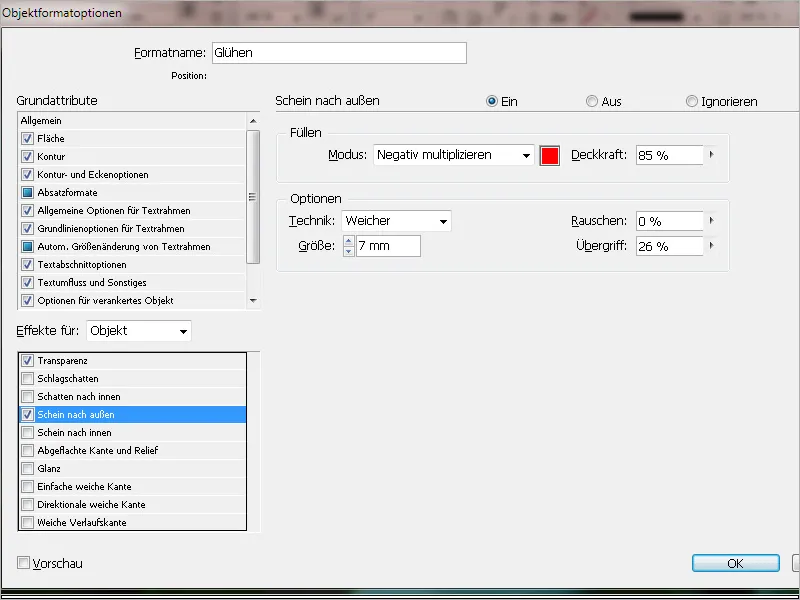
Task: Toggle Autom. Größenänderung von Textrahmen checkbox
Action: click(28, 246)
